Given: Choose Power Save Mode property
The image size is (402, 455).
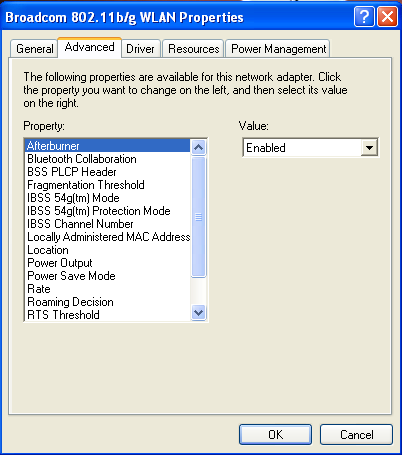Looking at the screenshot, I should (x=107, y=276).
